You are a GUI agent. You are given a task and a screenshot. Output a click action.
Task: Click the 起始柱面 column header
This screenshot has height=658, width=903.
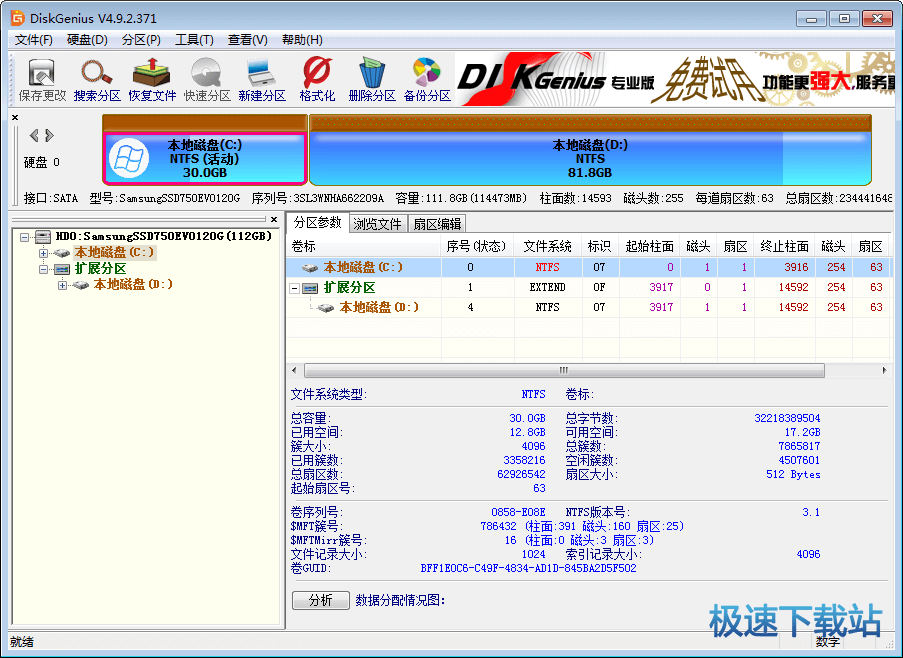pos(650,246)
